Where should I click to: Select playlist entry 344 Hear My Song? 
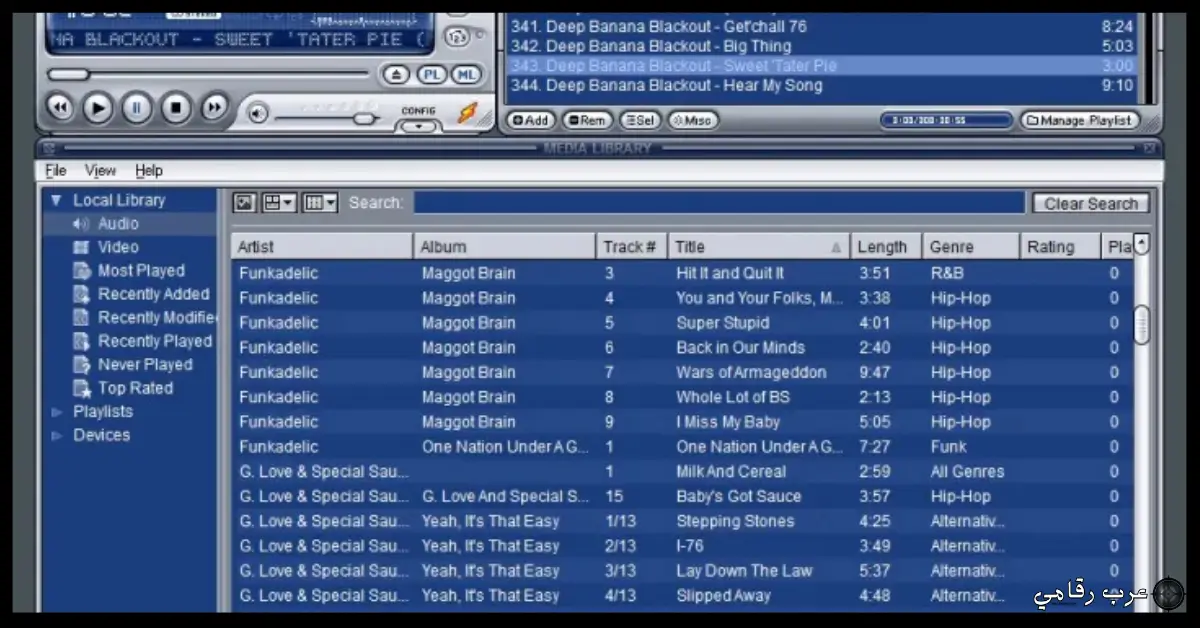822,85
